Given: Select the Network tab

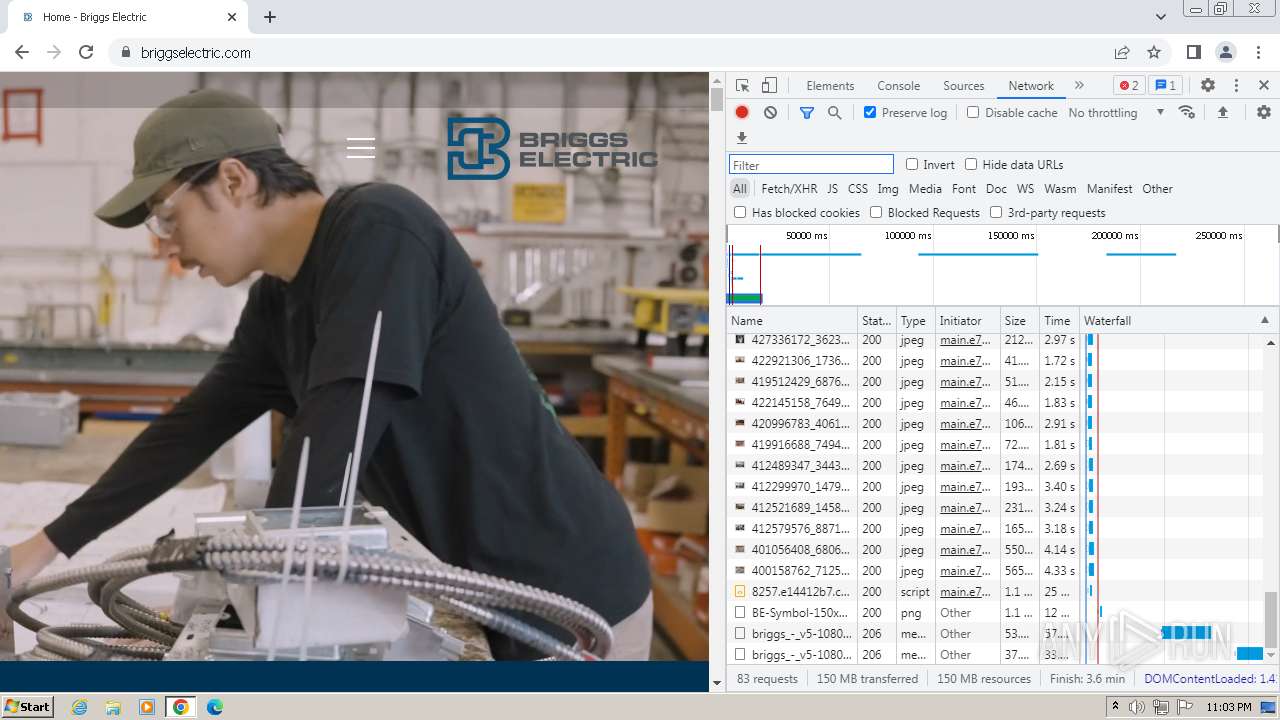Looking at the screenshot, I should [1031, 86].
